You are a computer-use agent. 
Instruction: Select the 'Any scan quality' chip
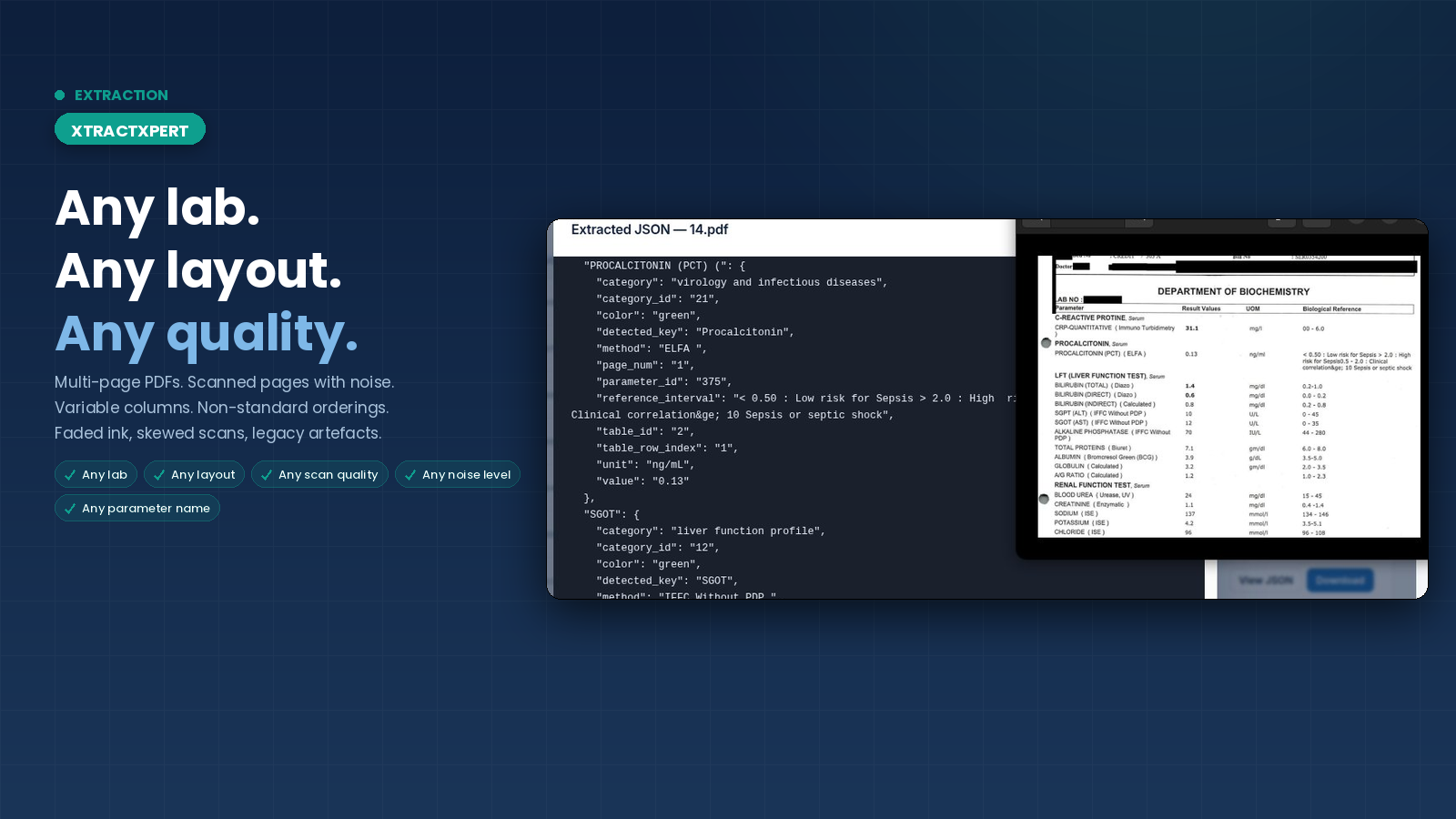pos(319,474)
